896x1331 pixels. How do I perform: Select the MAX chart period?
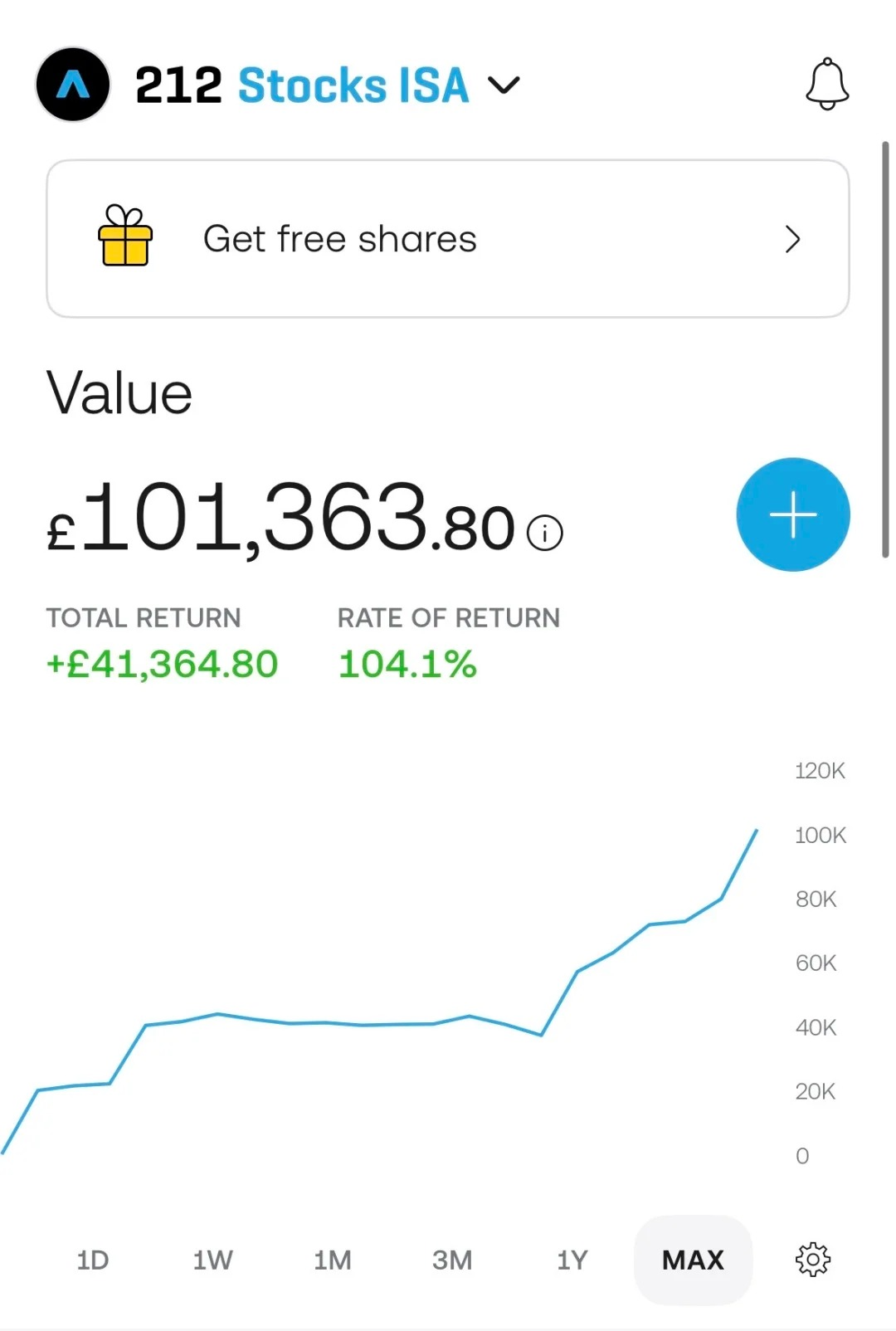click(x=694, y=1260)
